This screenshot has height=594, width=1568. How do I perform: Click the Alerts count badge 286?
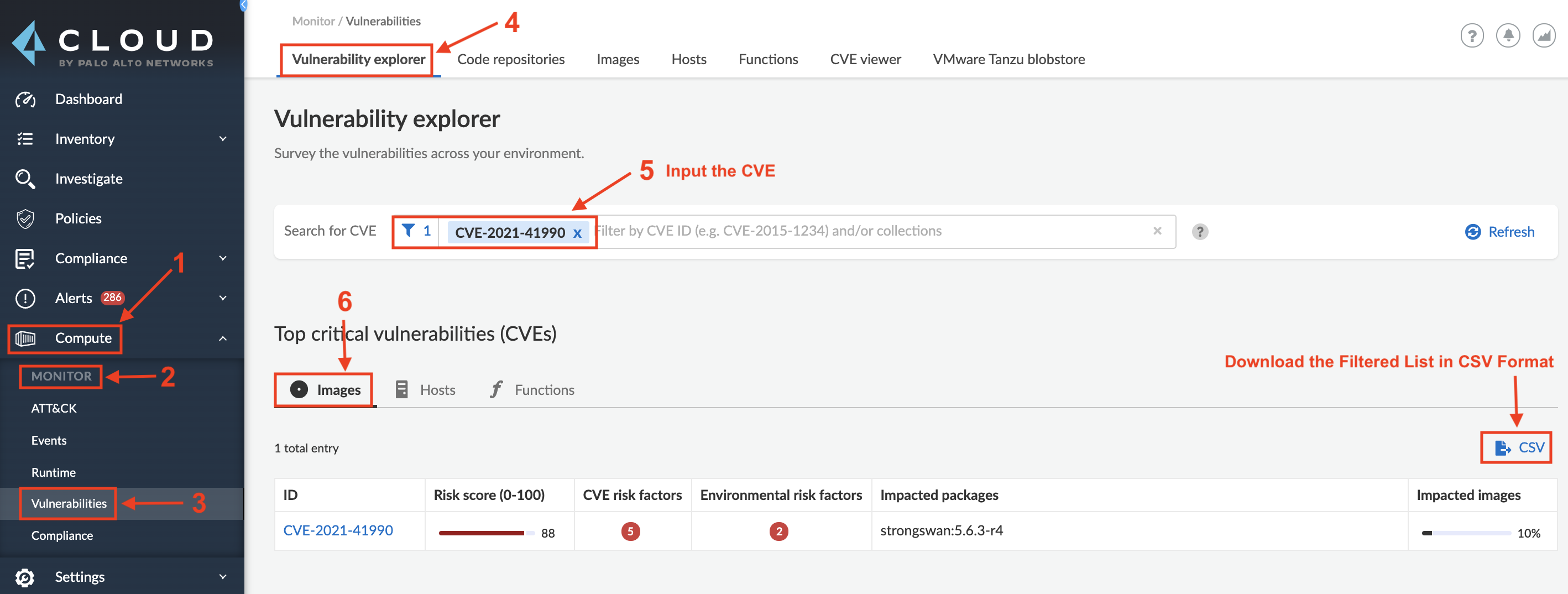(x=112, y=298)
